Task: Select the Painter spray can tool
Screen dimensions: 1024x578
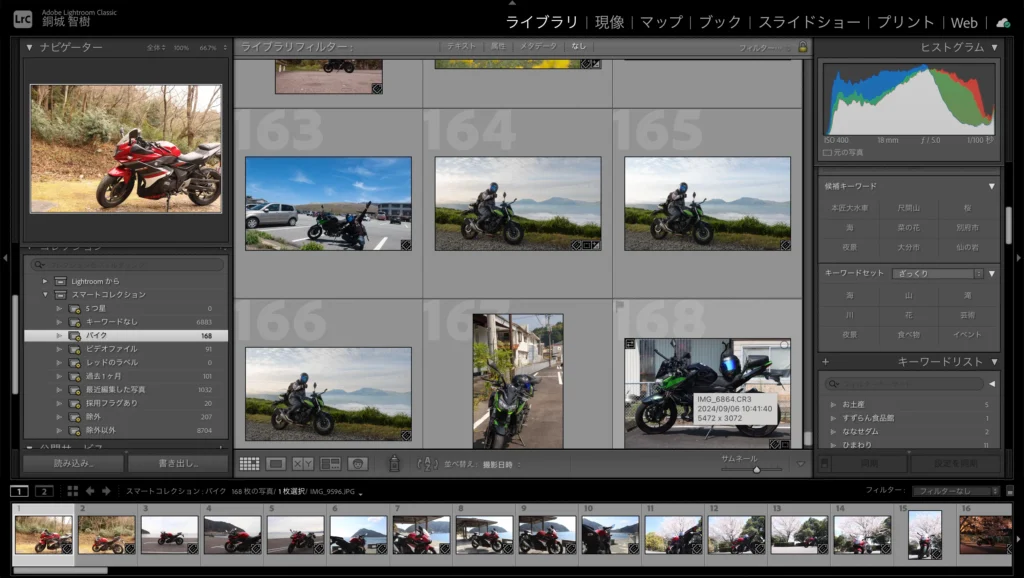Action: point(394,464)
